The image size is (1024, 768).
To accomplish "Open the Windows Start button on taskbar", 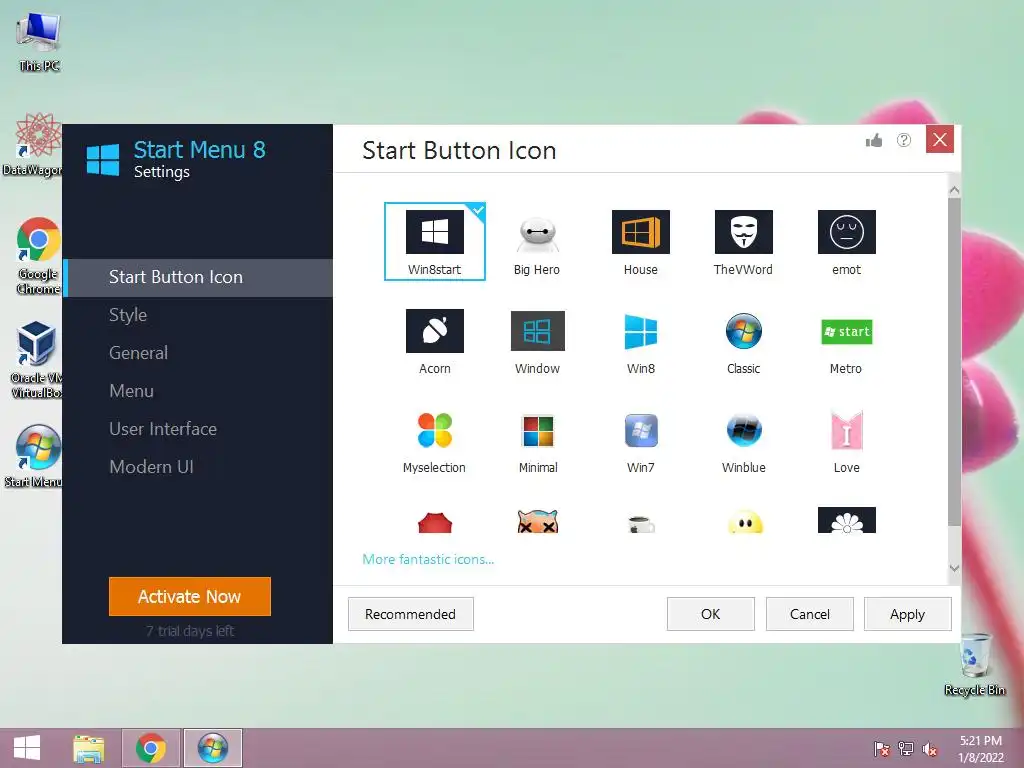I will 27,748.
